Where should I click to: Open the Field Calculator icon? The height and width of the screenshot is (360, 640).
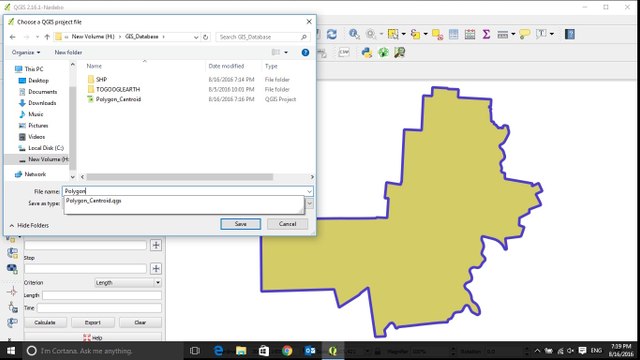470,34
